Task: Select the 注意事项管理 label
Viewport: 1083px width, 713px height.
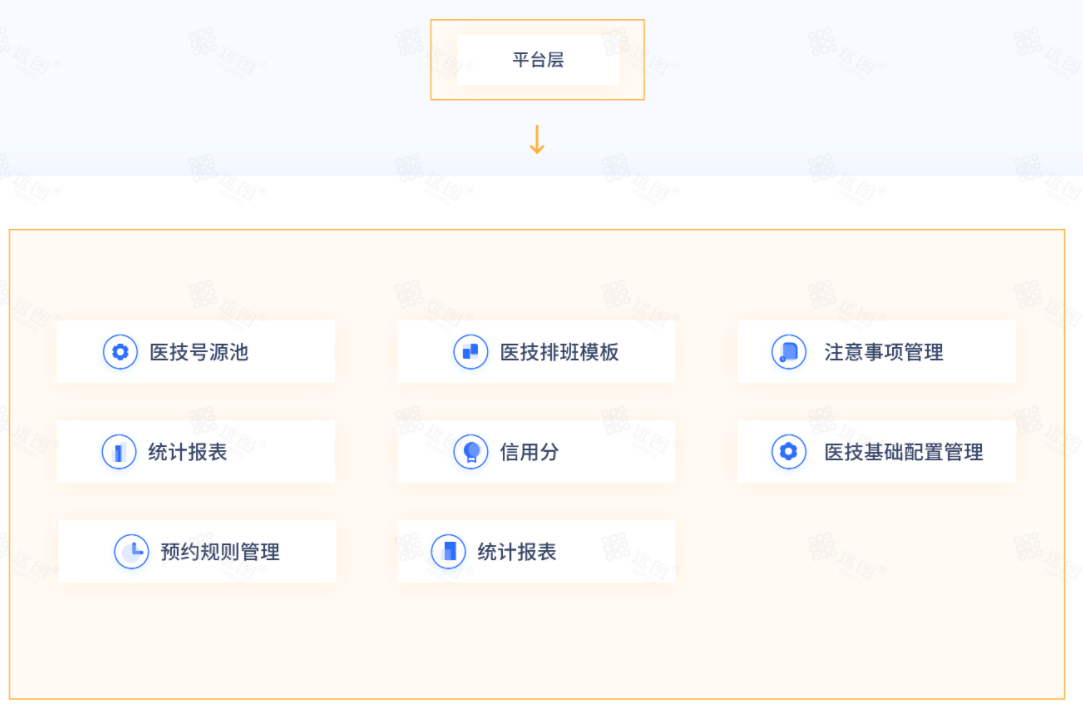Action: click(883, 352)
